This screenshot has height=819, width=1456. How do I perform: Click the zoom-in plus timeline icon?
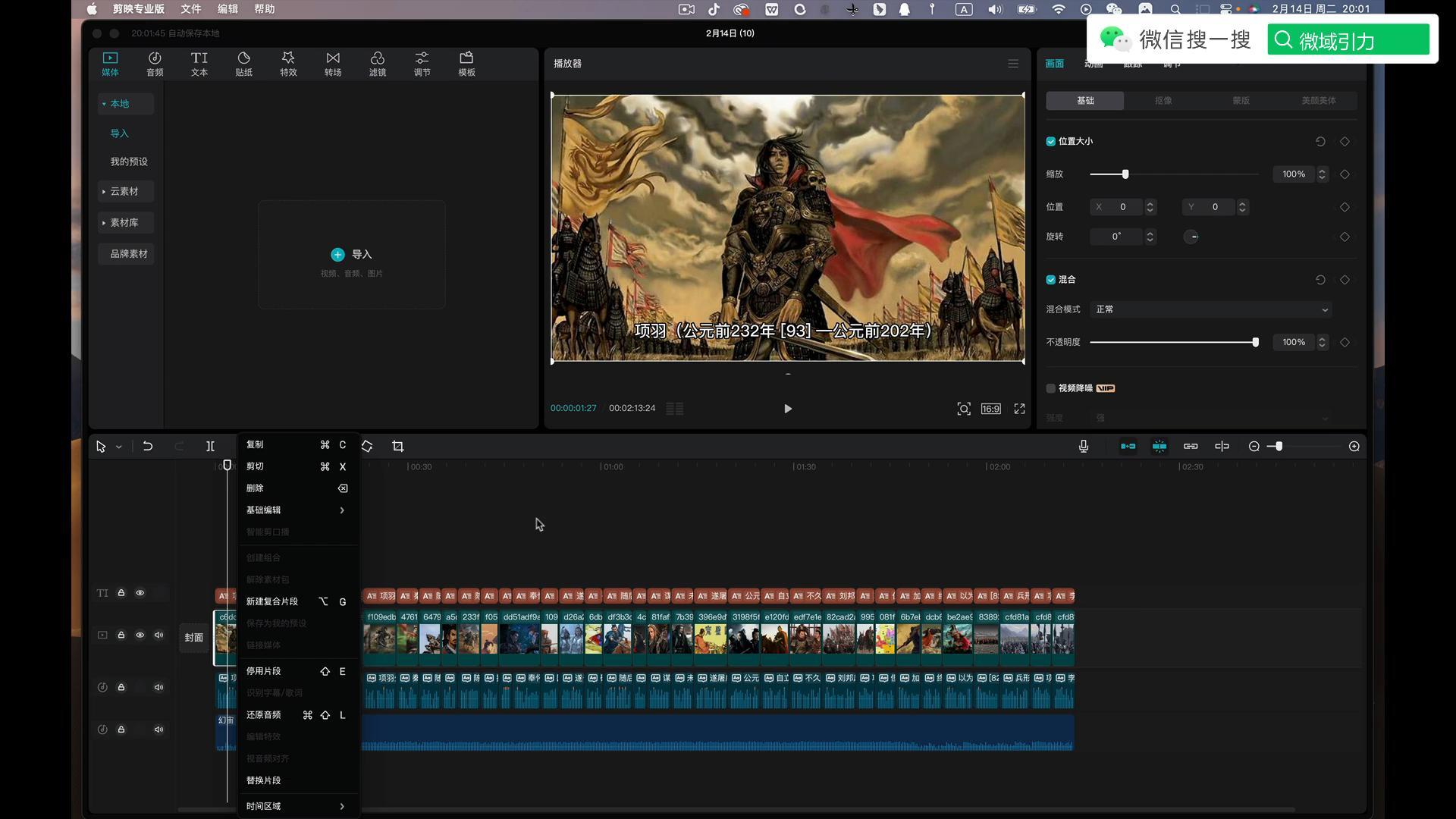click(1354, 447)
